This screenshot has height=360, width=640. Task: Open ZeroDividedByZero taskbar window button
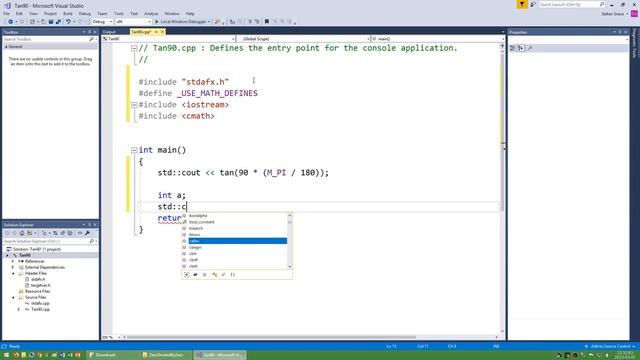166,355
